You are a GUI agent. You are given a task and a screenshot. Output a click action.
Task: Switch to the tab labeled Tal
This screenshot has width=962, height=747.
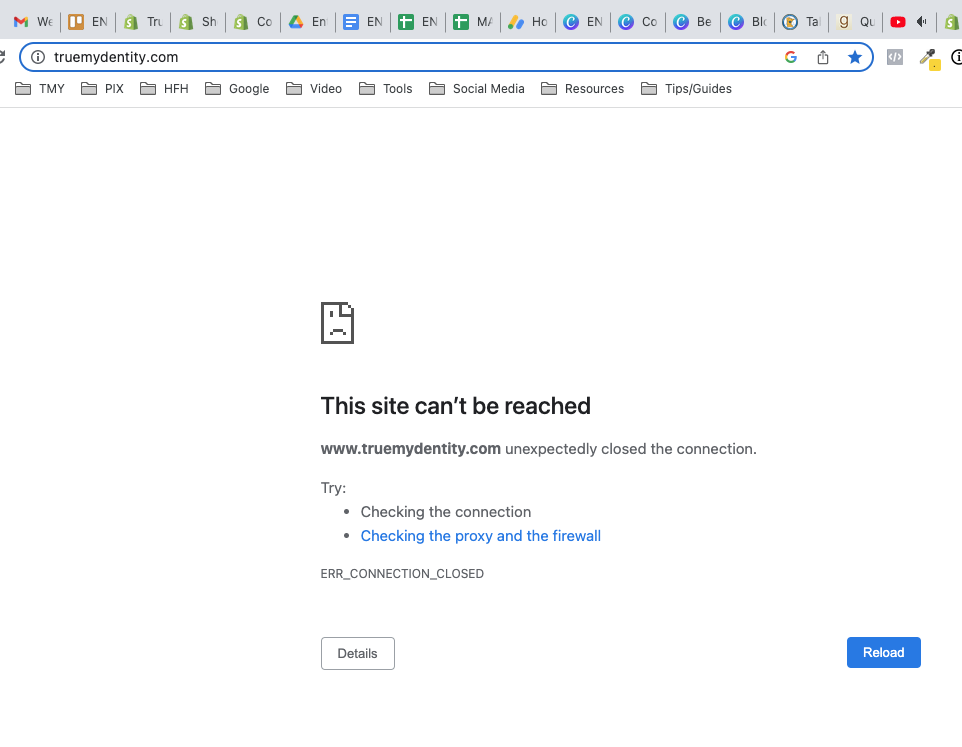coord(802,22)
